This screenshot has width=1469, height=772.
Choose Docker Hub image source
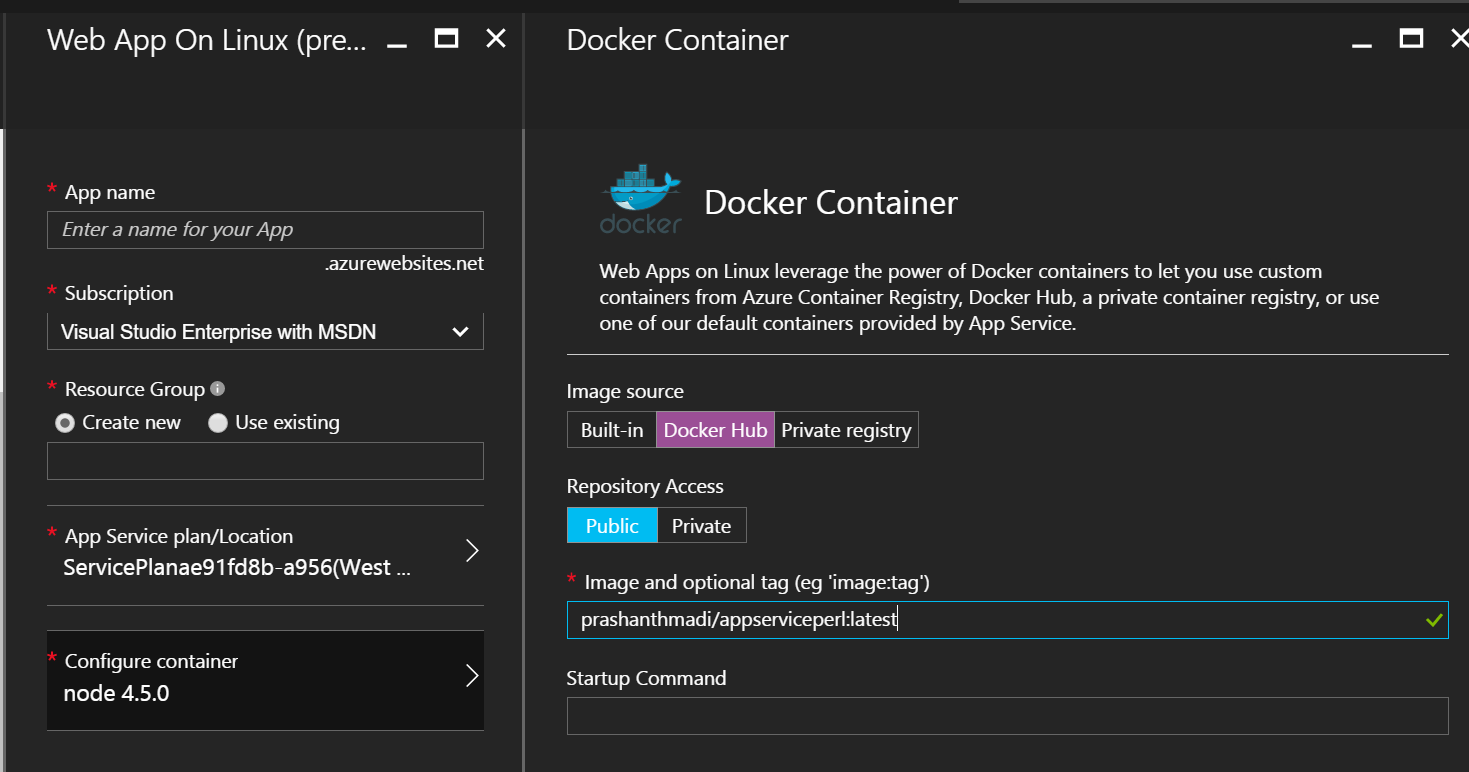tap(715, 430)
